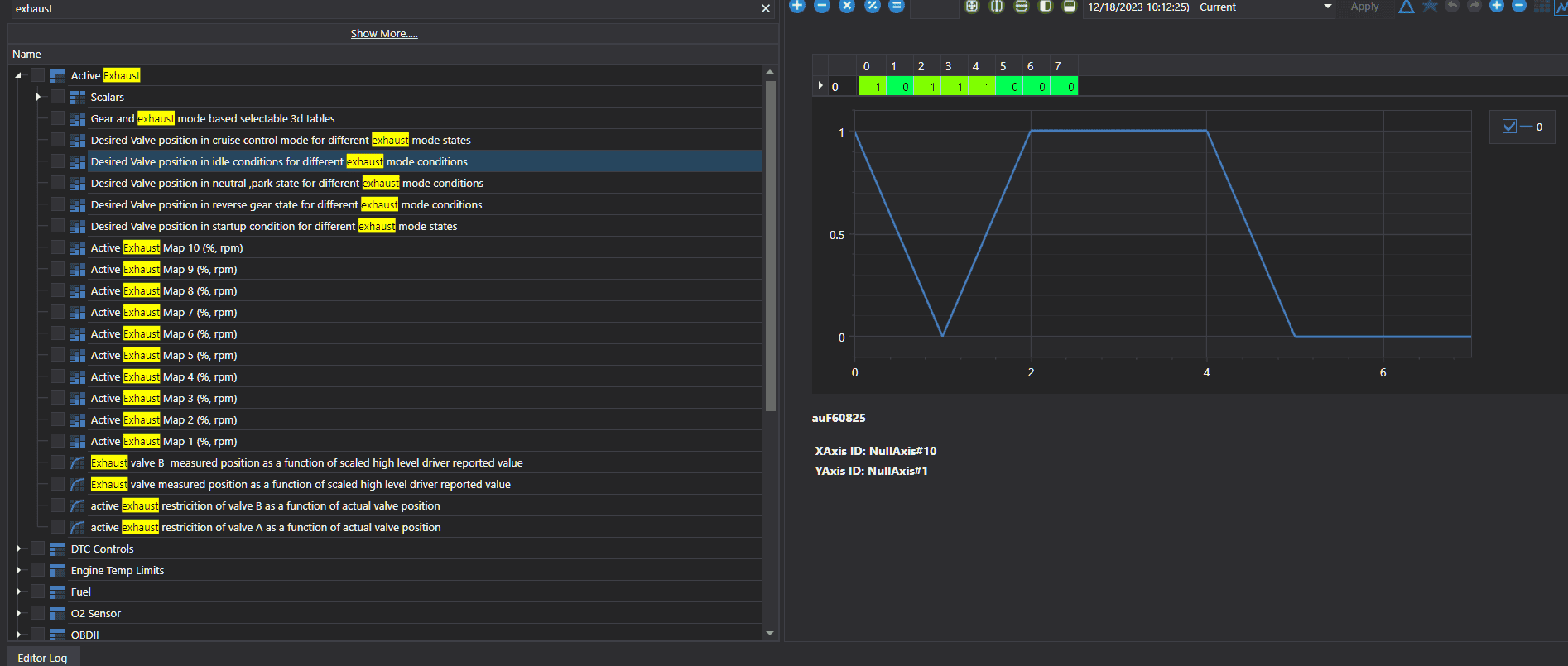Click the table icon next to Scalars
Viewport: 1568px width, 666px height.
point(78,98)
